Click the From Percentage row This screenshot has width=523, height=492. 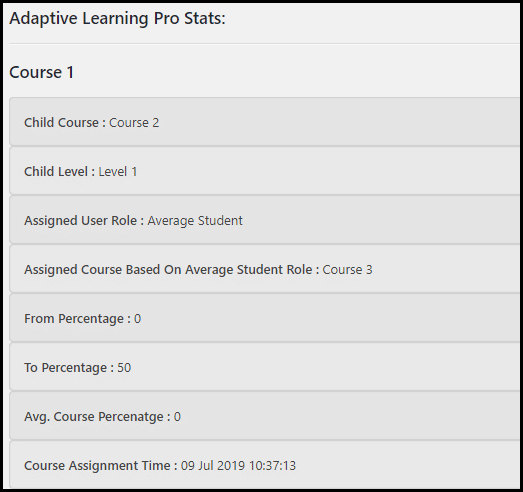coord(264,318)
